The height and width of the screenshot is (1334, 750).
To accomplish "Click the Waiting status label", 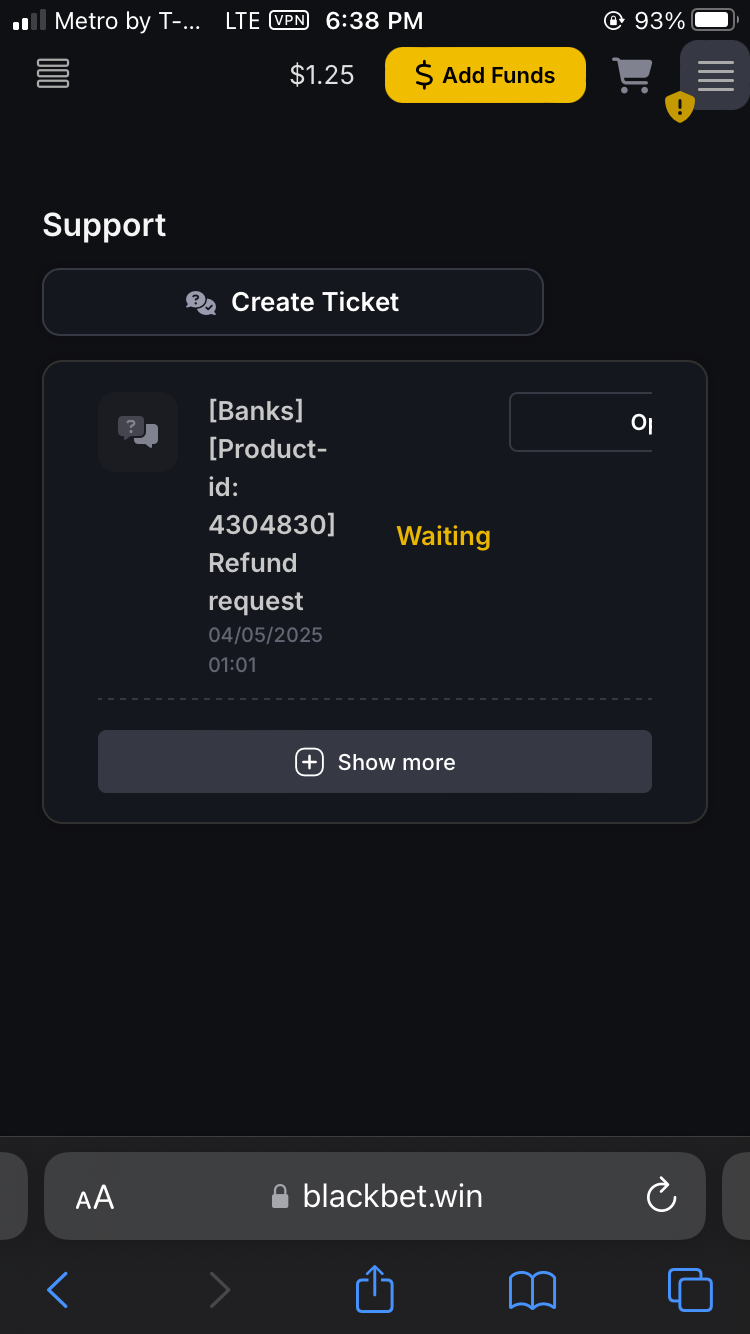I will [443, 536].
